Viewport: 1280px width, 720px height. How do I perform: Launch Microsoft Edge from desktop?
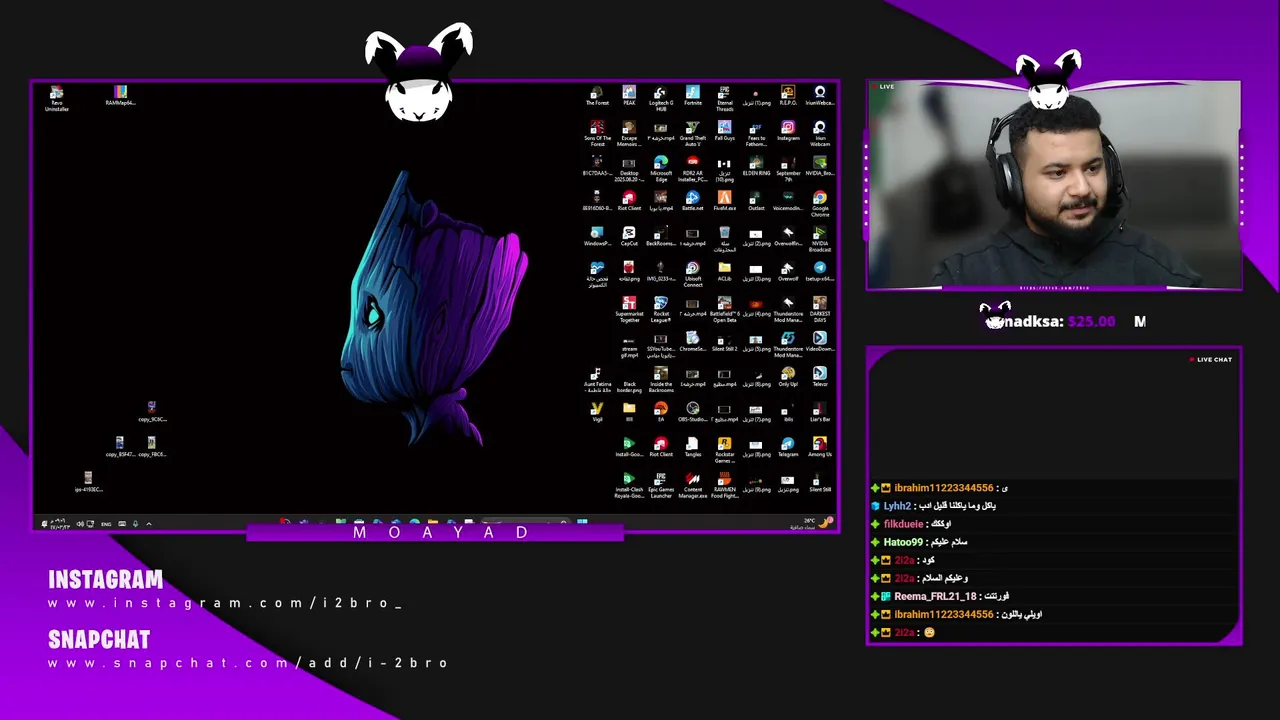pyautogui.click(x=661, y=169)
